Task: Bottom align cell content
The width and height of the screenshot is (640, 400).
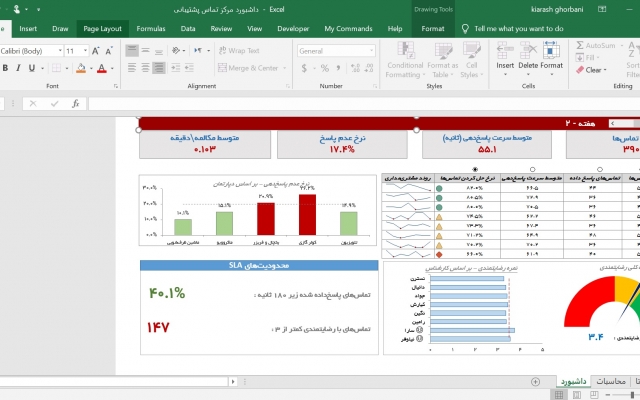Action: (159, 51)
